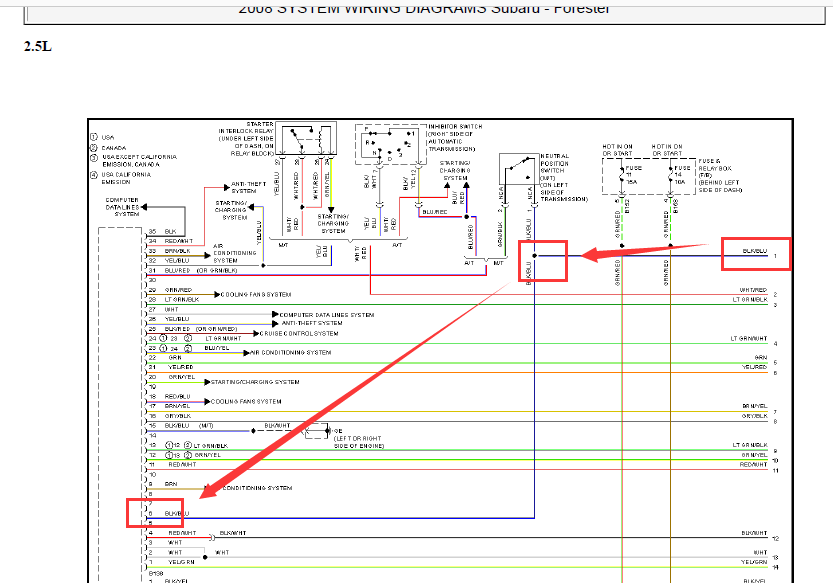833x583 pixels.
Task: Click the "STARTER INTERLOCK RELAY" component label
Action: [x=246, y=139]
